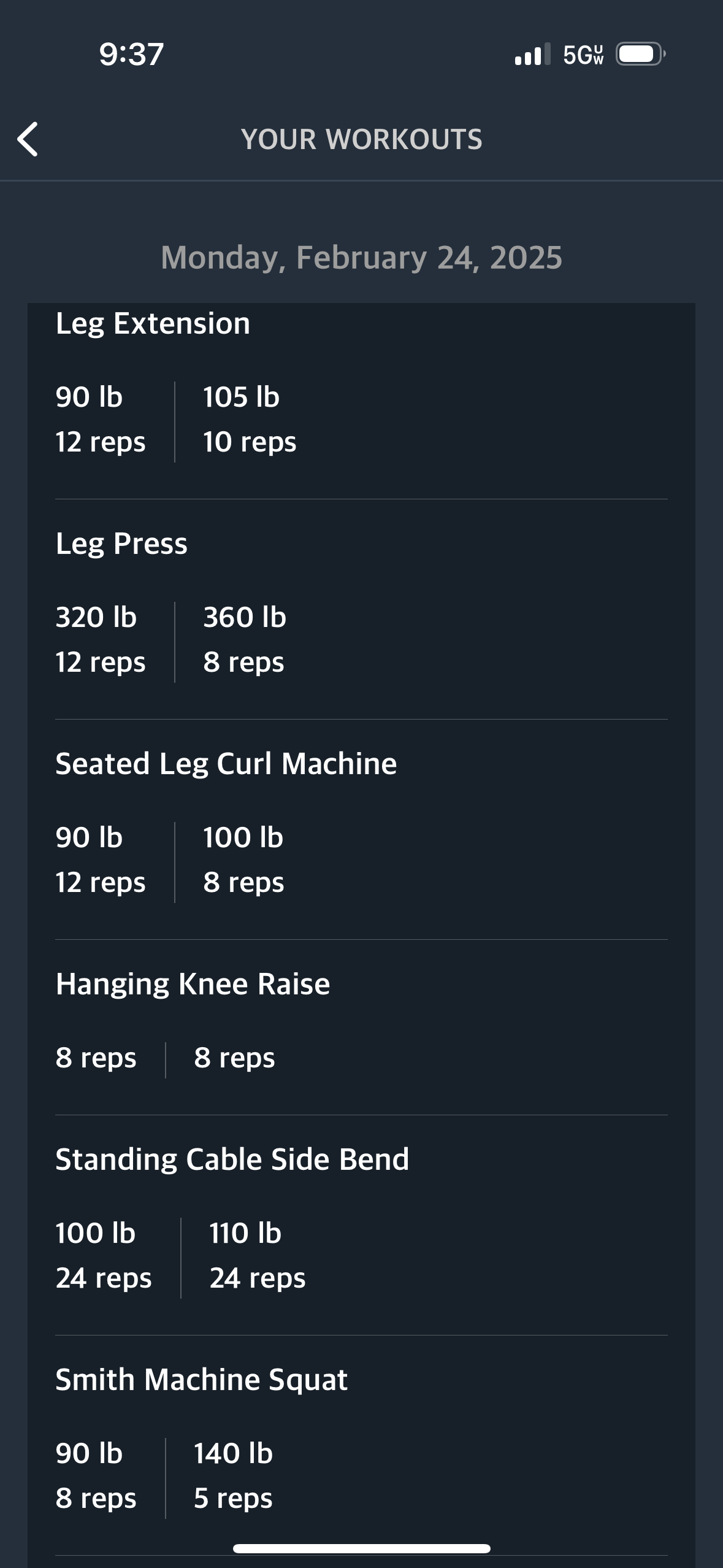Tap the back arrow icon
Viewport: 723px width, 1568px height.
click(28, 139)
